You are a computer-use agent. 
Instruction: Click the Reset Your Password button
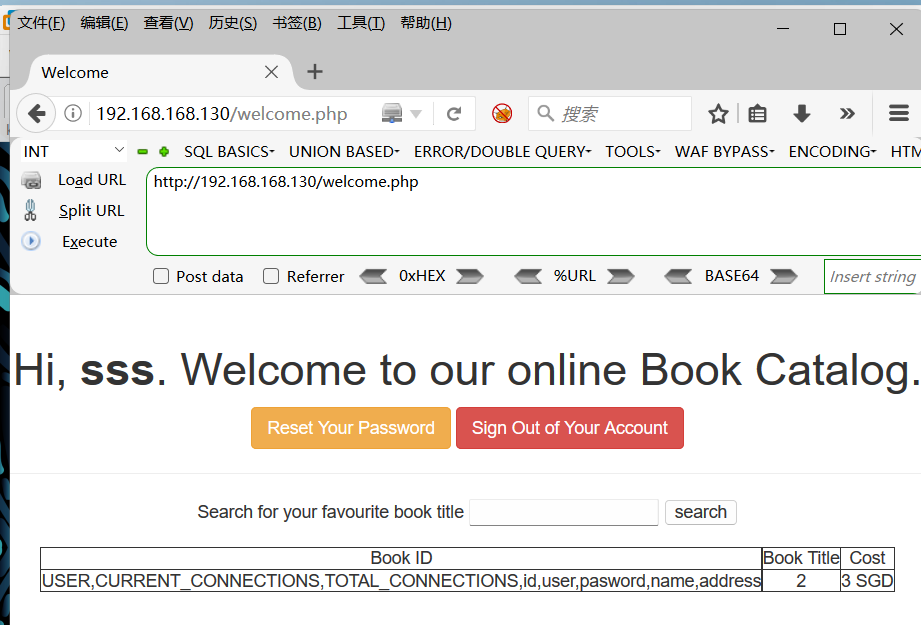pyautogui.click(x=350, y=427)
